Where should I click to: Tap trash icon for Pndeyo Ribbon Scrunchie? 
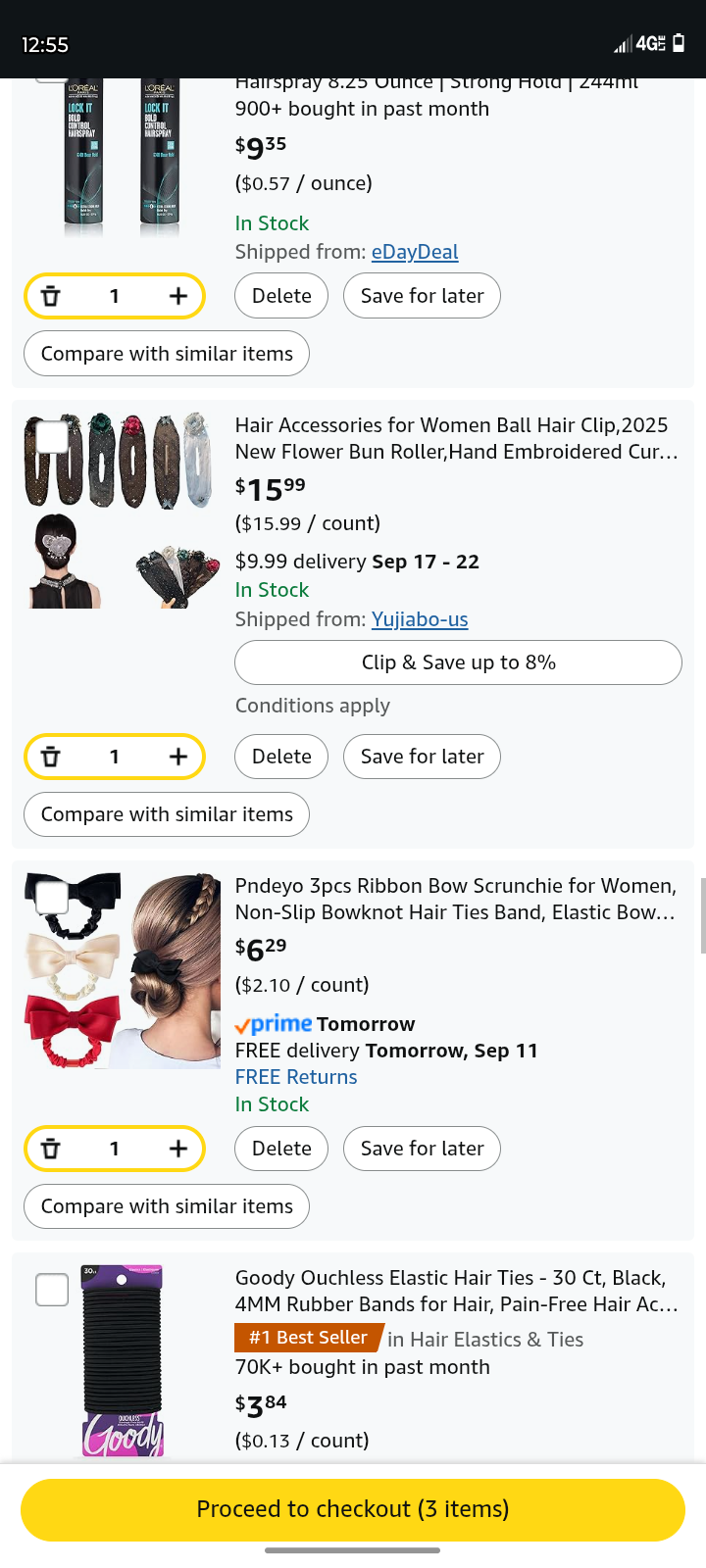(51, 1149)
